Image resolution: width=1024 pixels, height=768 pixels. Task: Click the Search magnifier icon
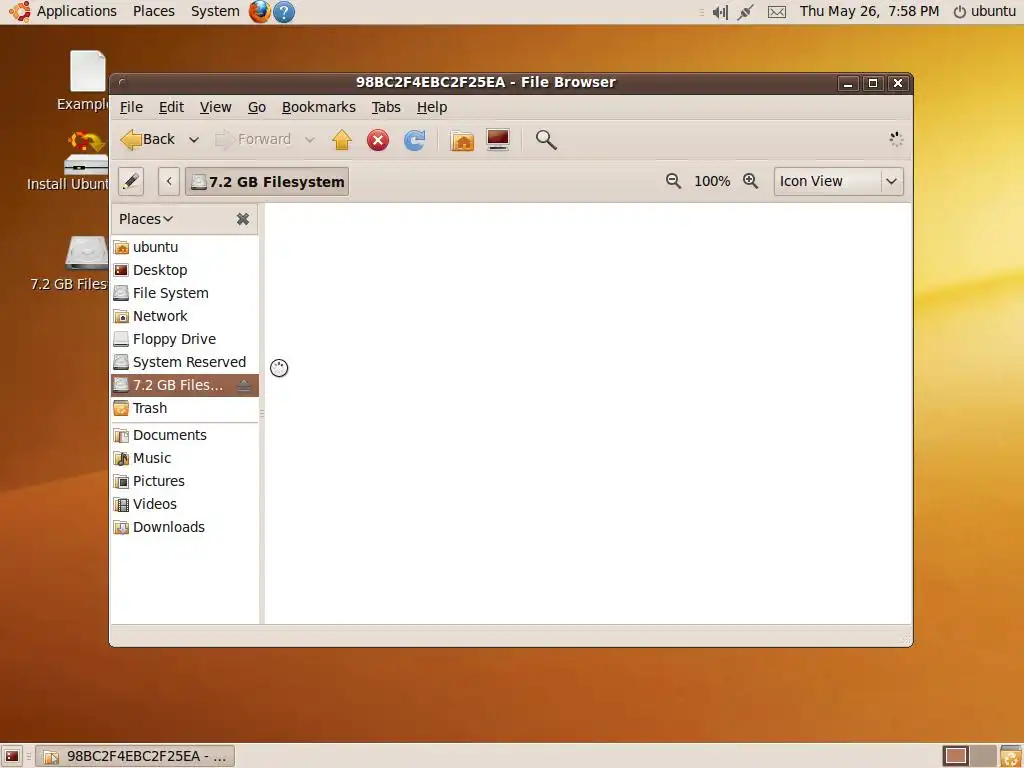546,140
